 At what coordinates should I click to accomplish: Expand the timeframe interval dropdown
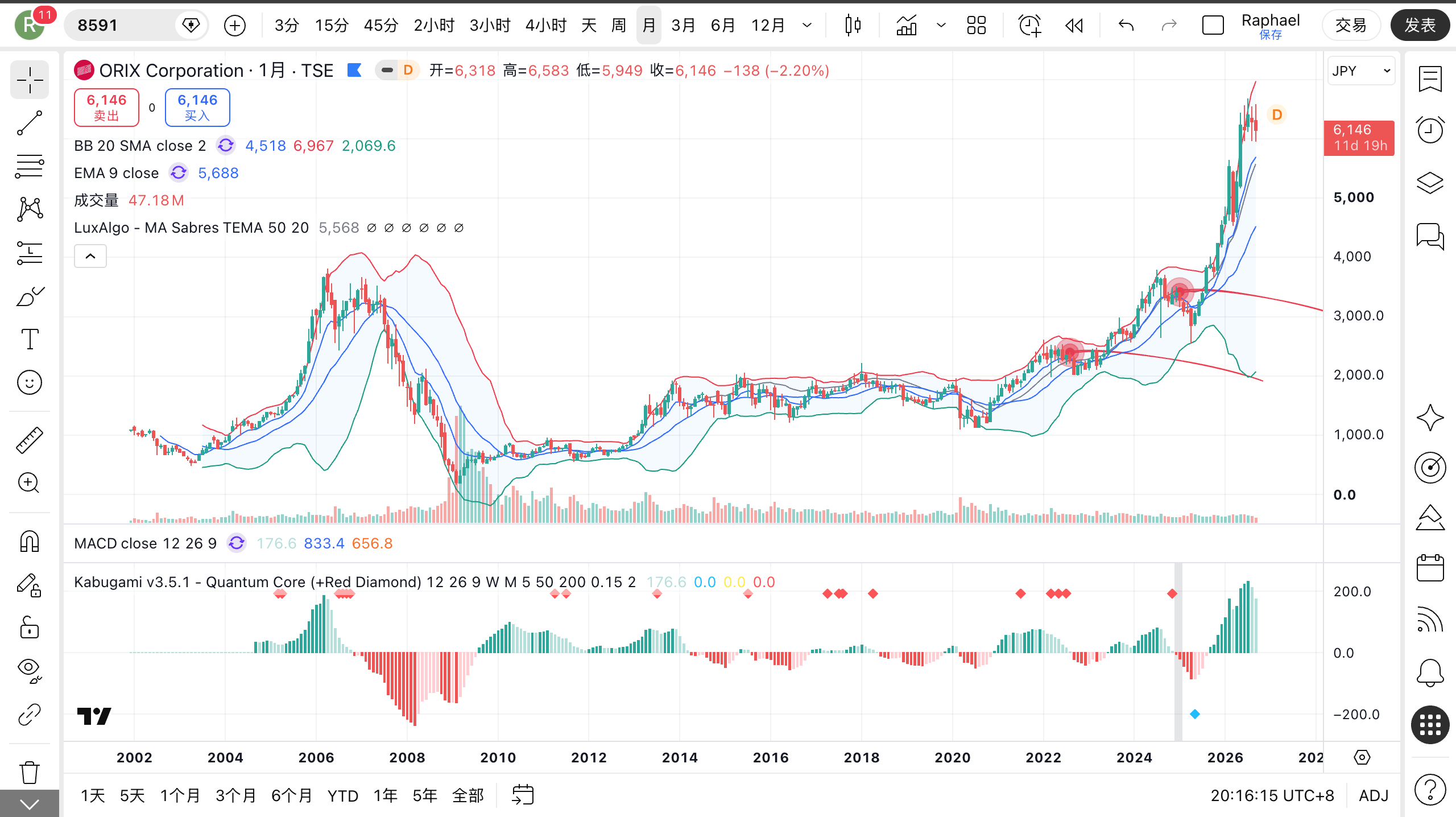(x=806, y=25)
